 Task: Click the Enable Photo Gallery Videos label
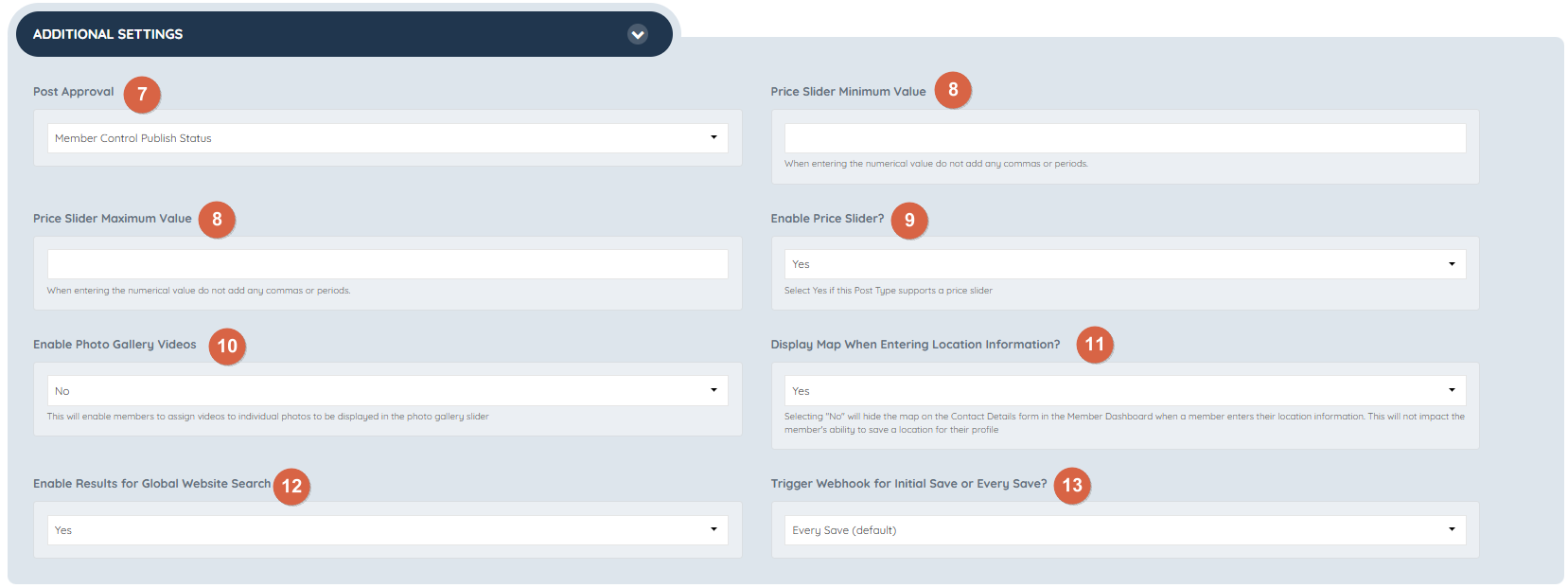(x=115, y=345)
